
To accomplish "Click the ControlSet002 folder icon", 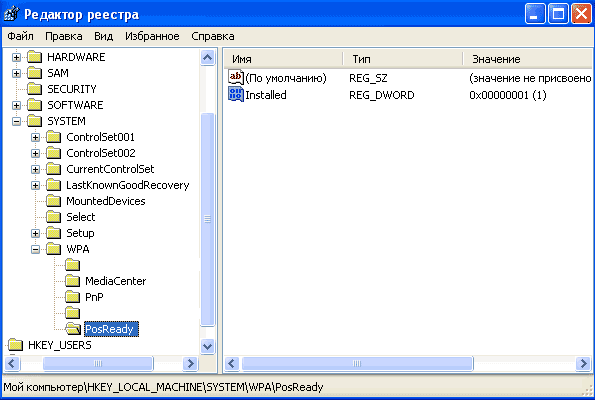I will click(x=54, y=153).
